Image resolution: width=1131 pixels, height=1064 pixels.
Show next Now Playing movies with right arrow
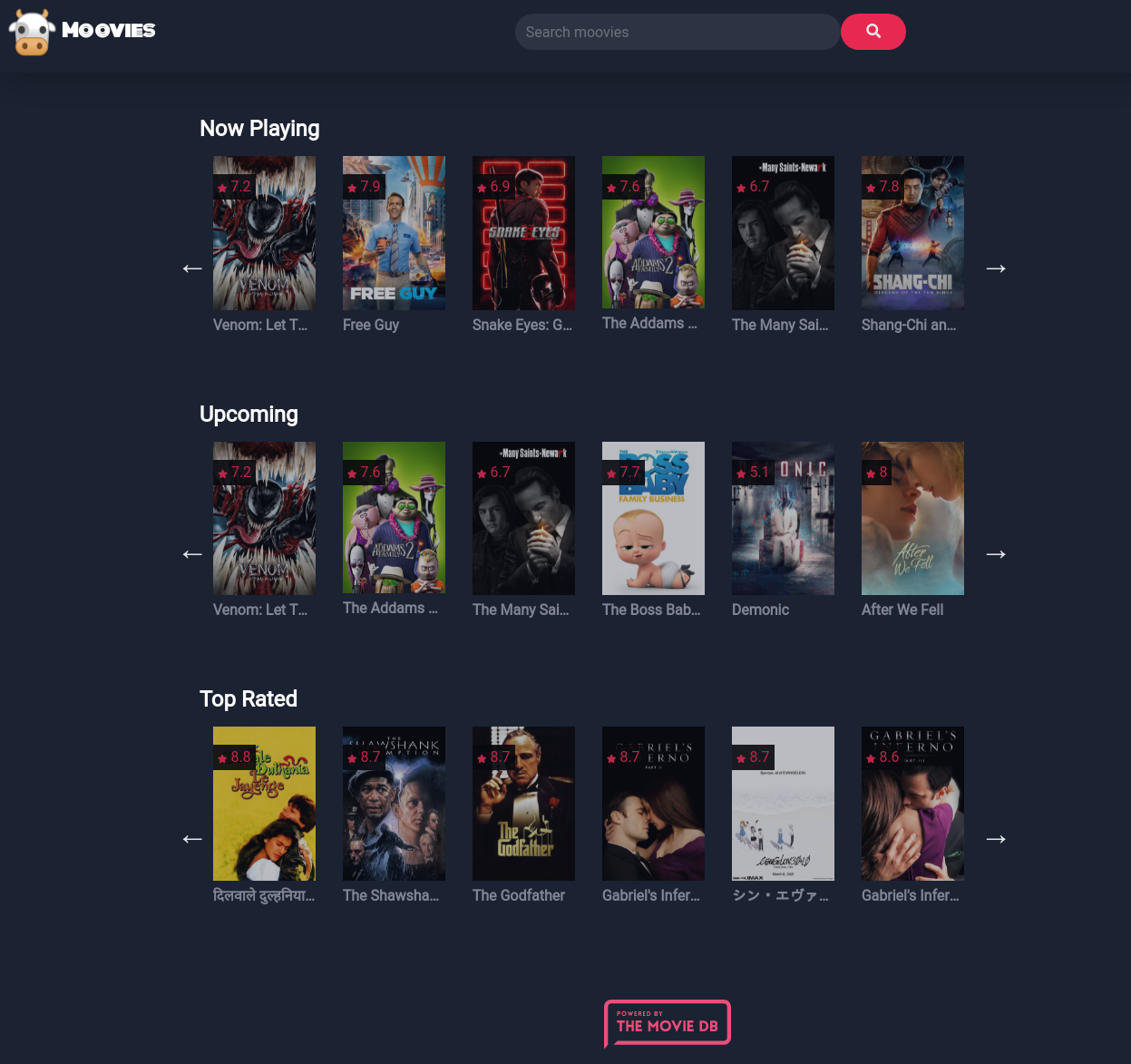point(996,268)
